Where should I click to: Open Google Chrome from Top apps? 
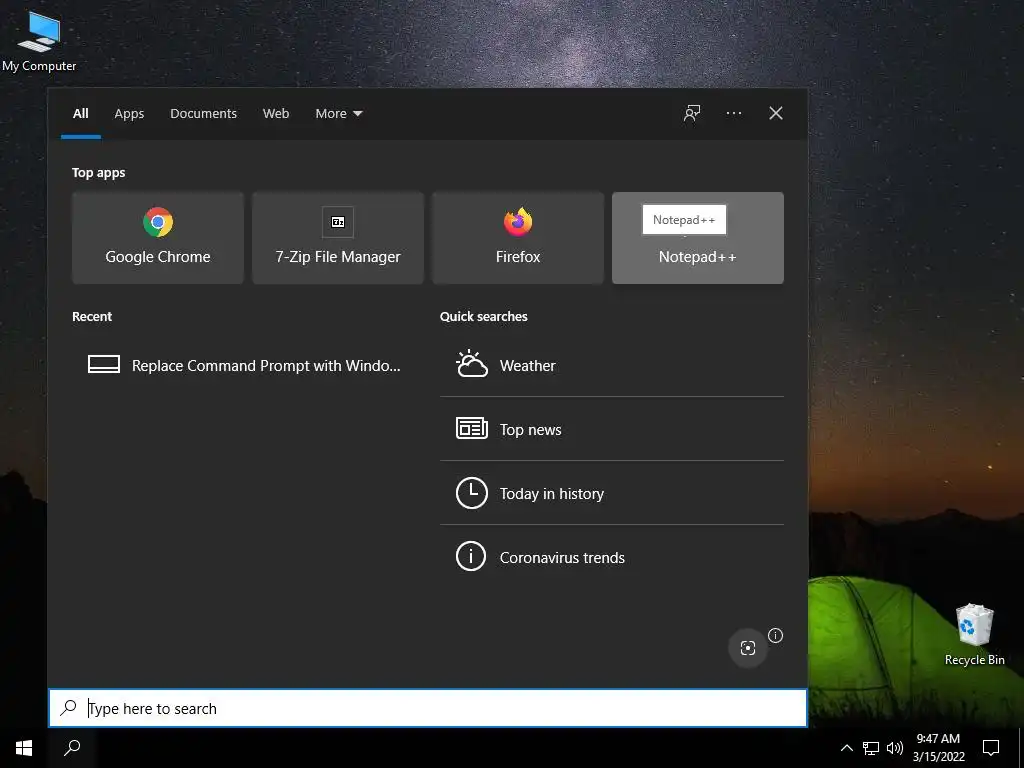[x=157, y=238]
